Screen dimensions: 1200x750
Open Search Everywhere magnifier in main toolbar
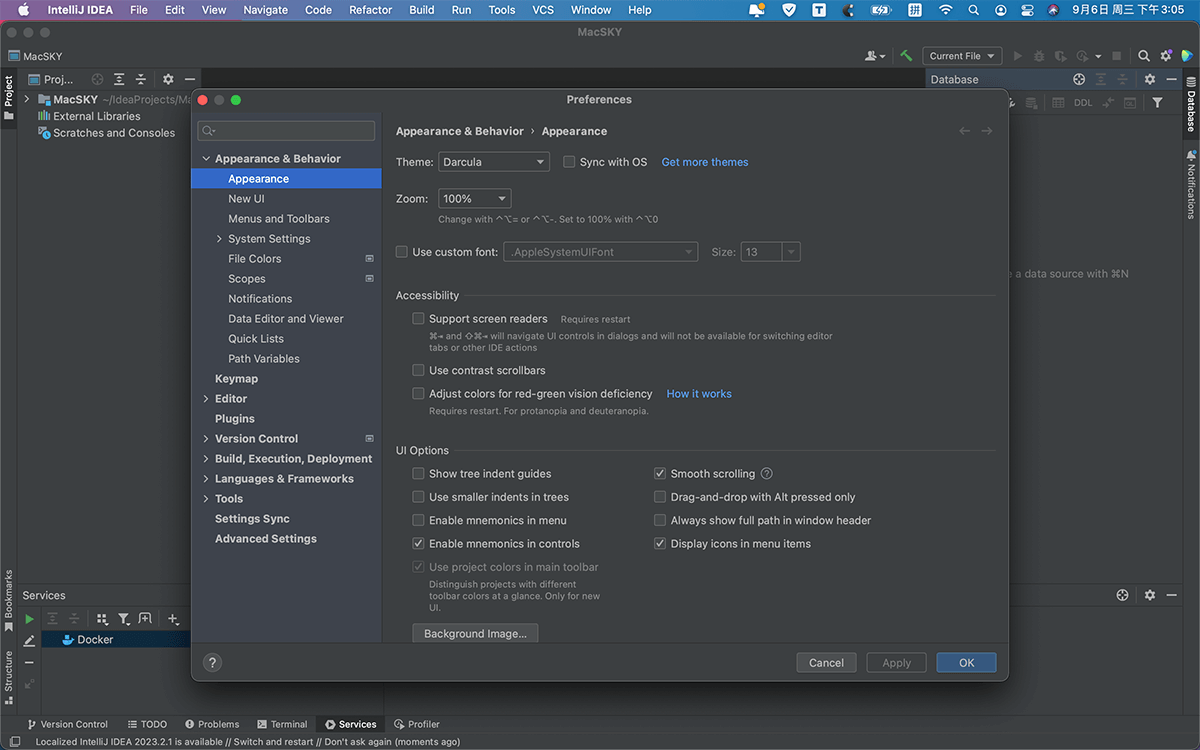1145,56
